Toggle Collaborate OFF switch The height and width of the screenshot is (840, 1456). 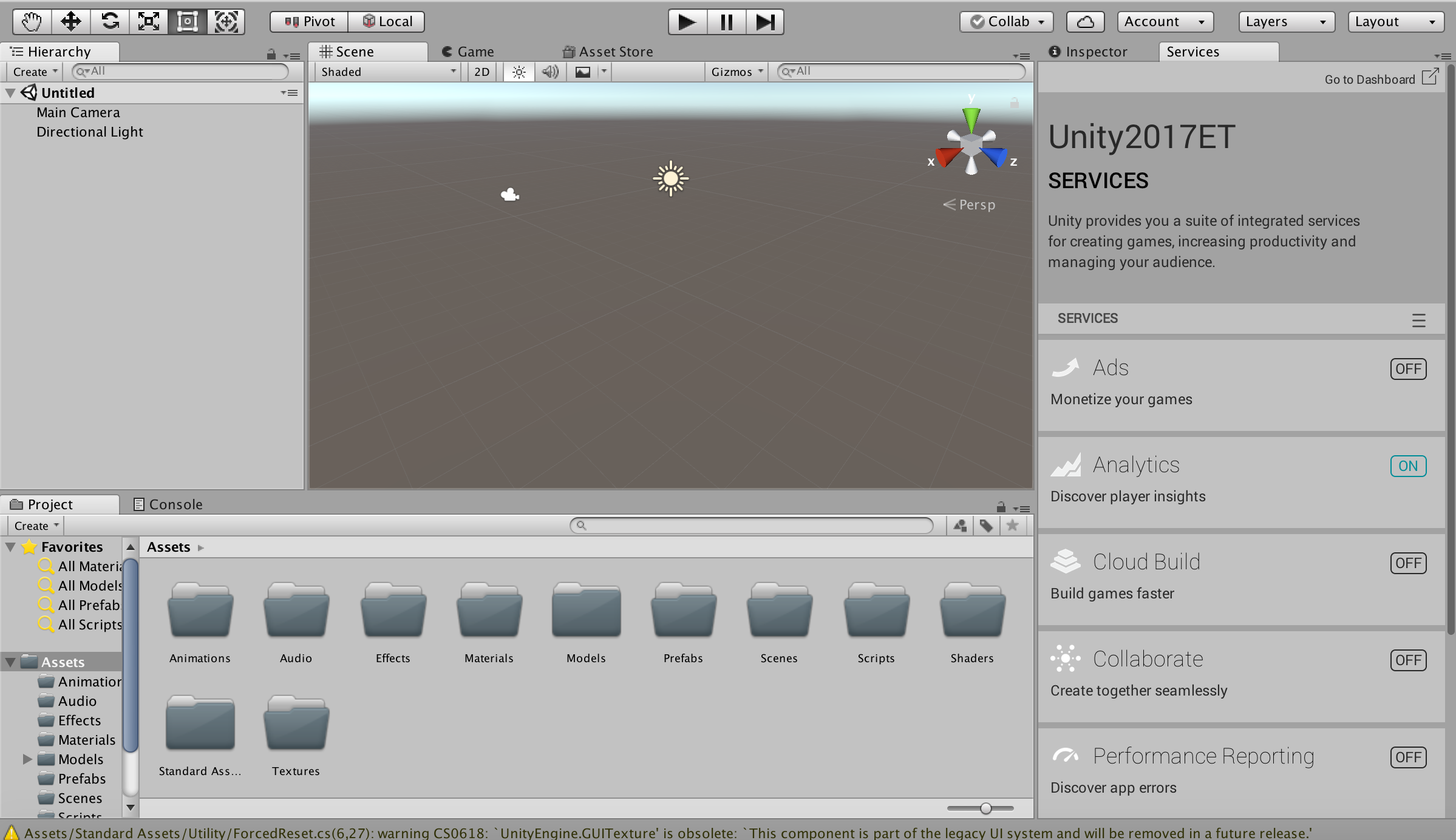1408,660
